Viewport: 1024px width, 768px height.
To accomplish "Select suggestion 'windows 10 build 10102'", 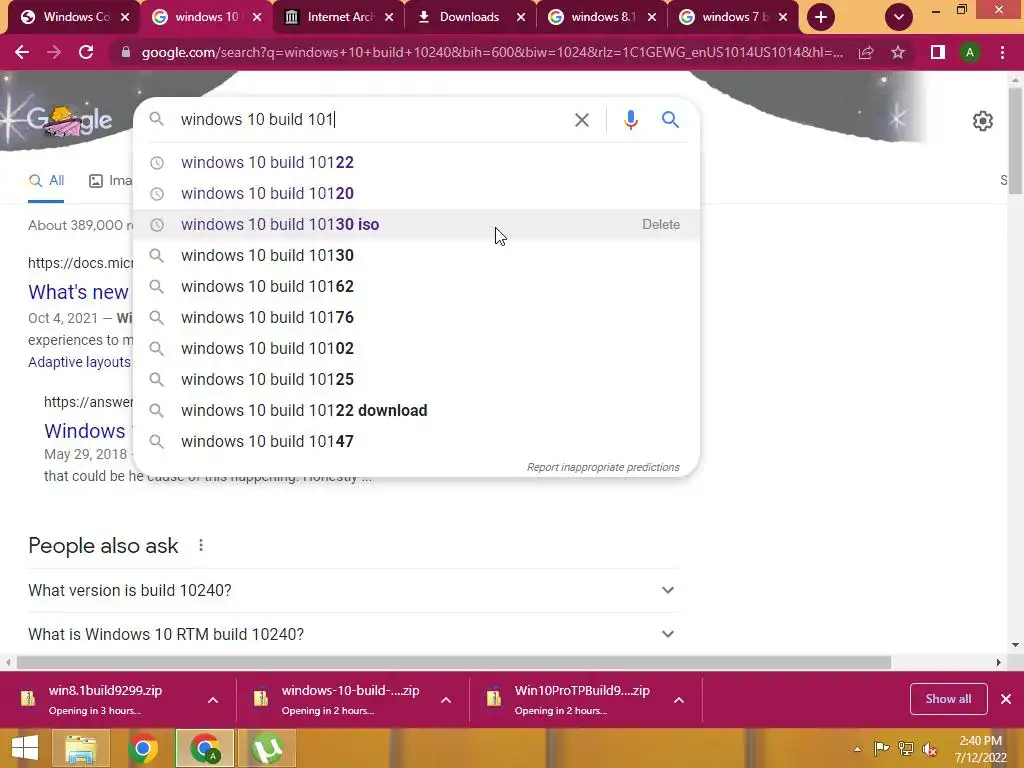I will click(x=416, y=349).
